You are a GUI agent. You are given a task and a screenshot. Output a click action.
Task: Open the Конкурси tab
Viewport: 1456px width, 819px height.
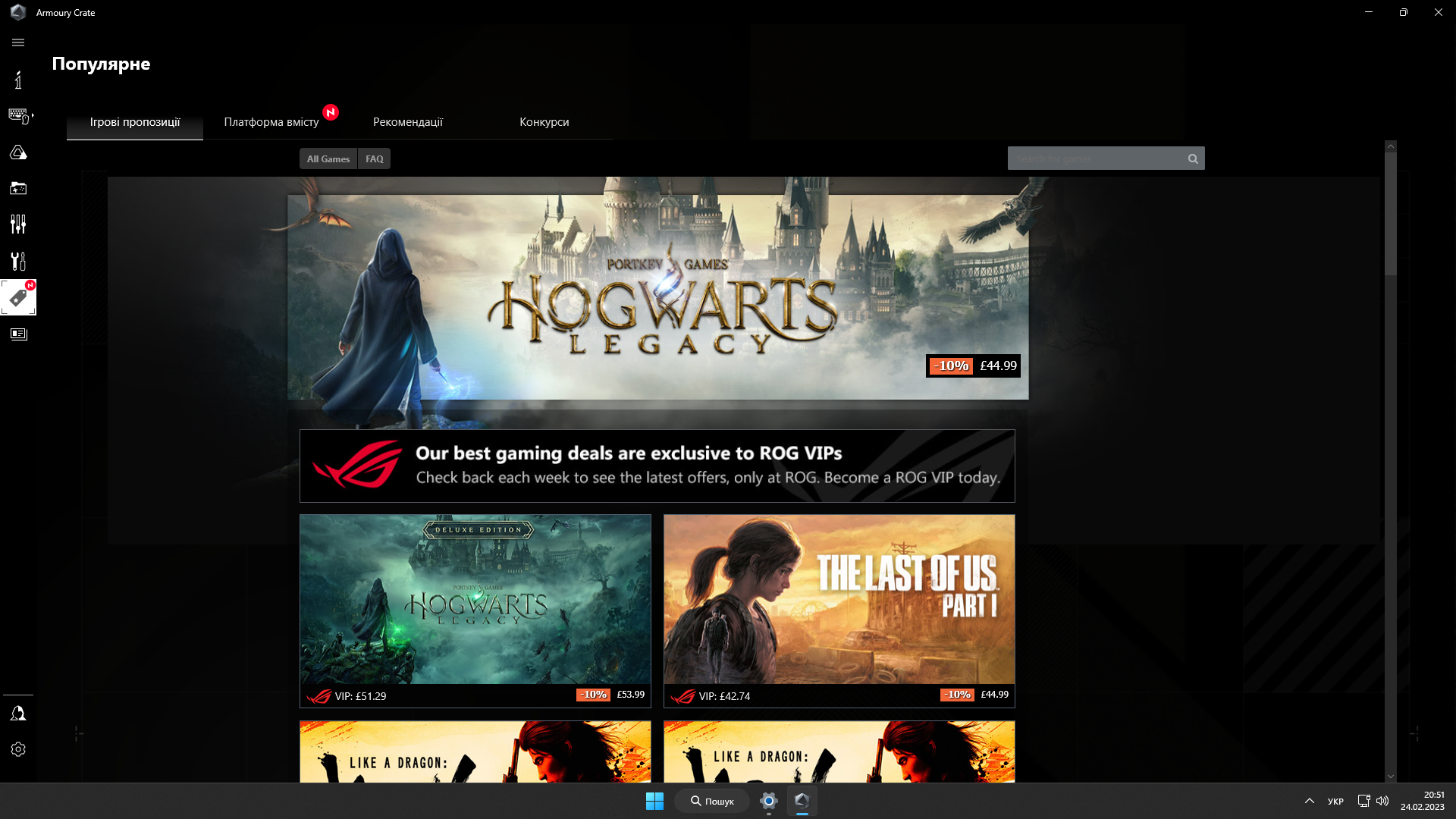click(544, 122)
